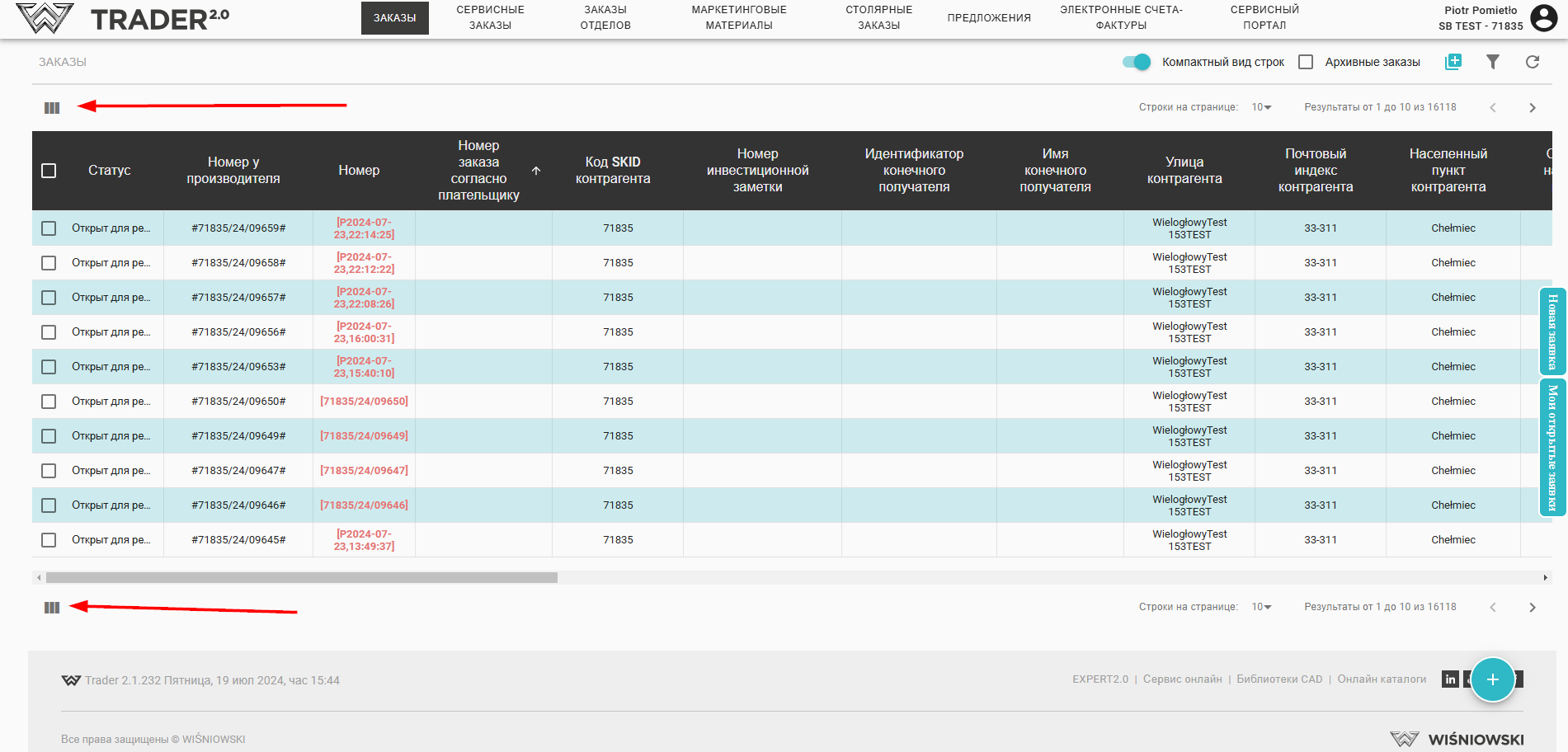Refresh the orders list
Viewport: 1568px width, 752px height.
[1533, 62]
